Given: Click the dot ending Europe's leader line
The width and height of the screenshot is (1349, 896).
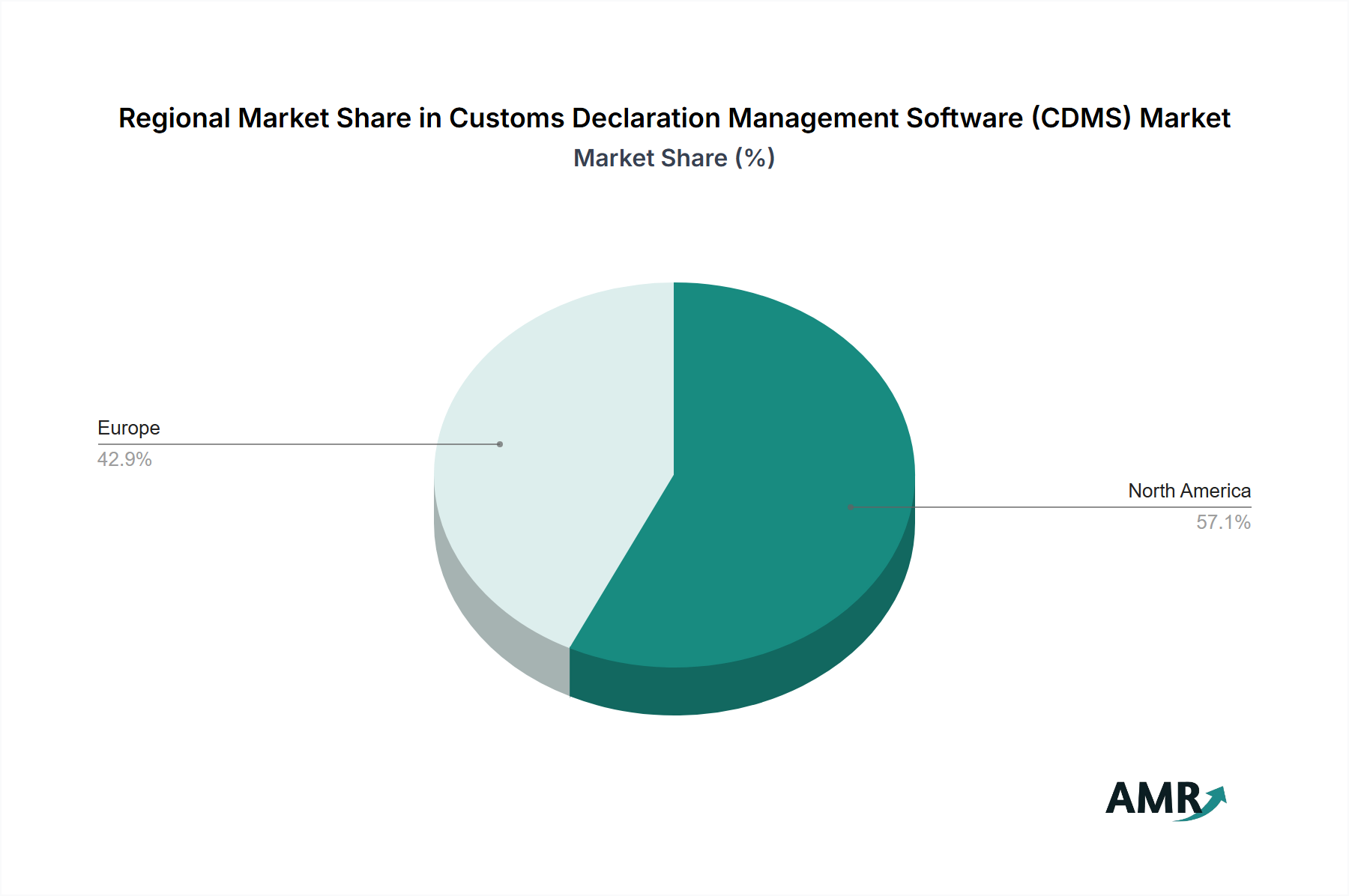Looking at the screenshot, I should point(500,444).
